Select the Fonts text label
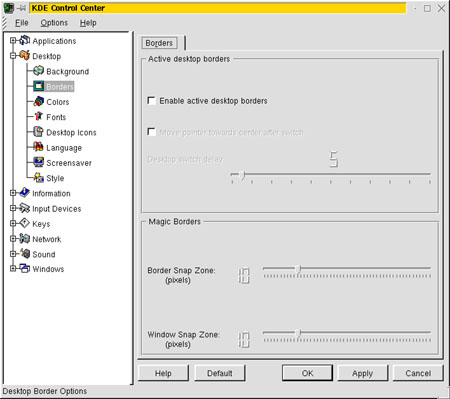This screenshot has height=399, width=450. 56,117
